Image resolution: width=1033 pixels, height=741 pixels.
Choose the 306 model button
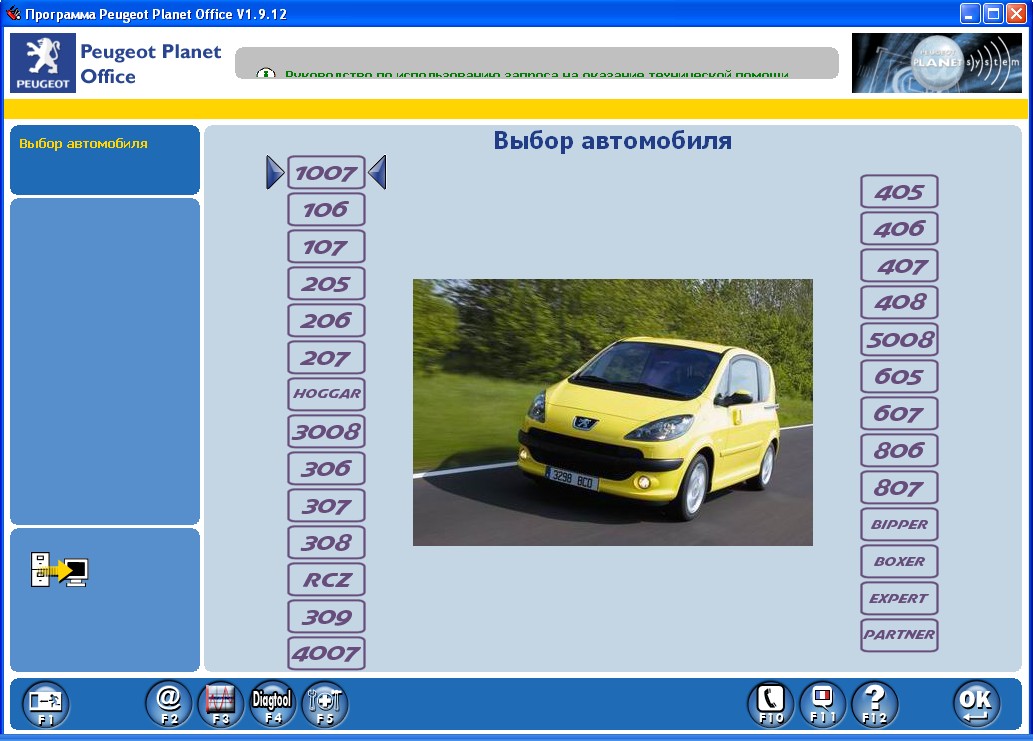pyautogui.click(x=326, y=468)
